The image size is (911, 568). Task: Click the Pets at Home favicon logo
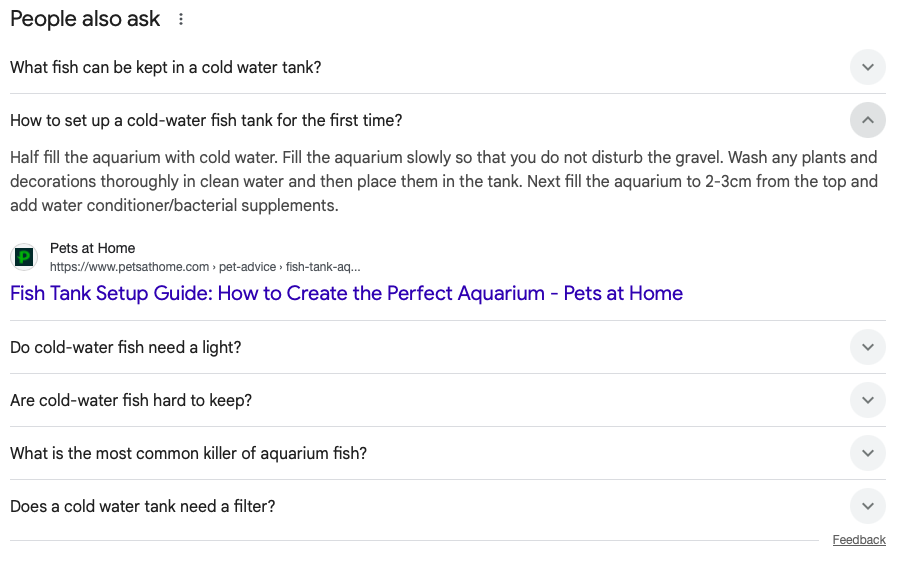[x=24, y=257]
